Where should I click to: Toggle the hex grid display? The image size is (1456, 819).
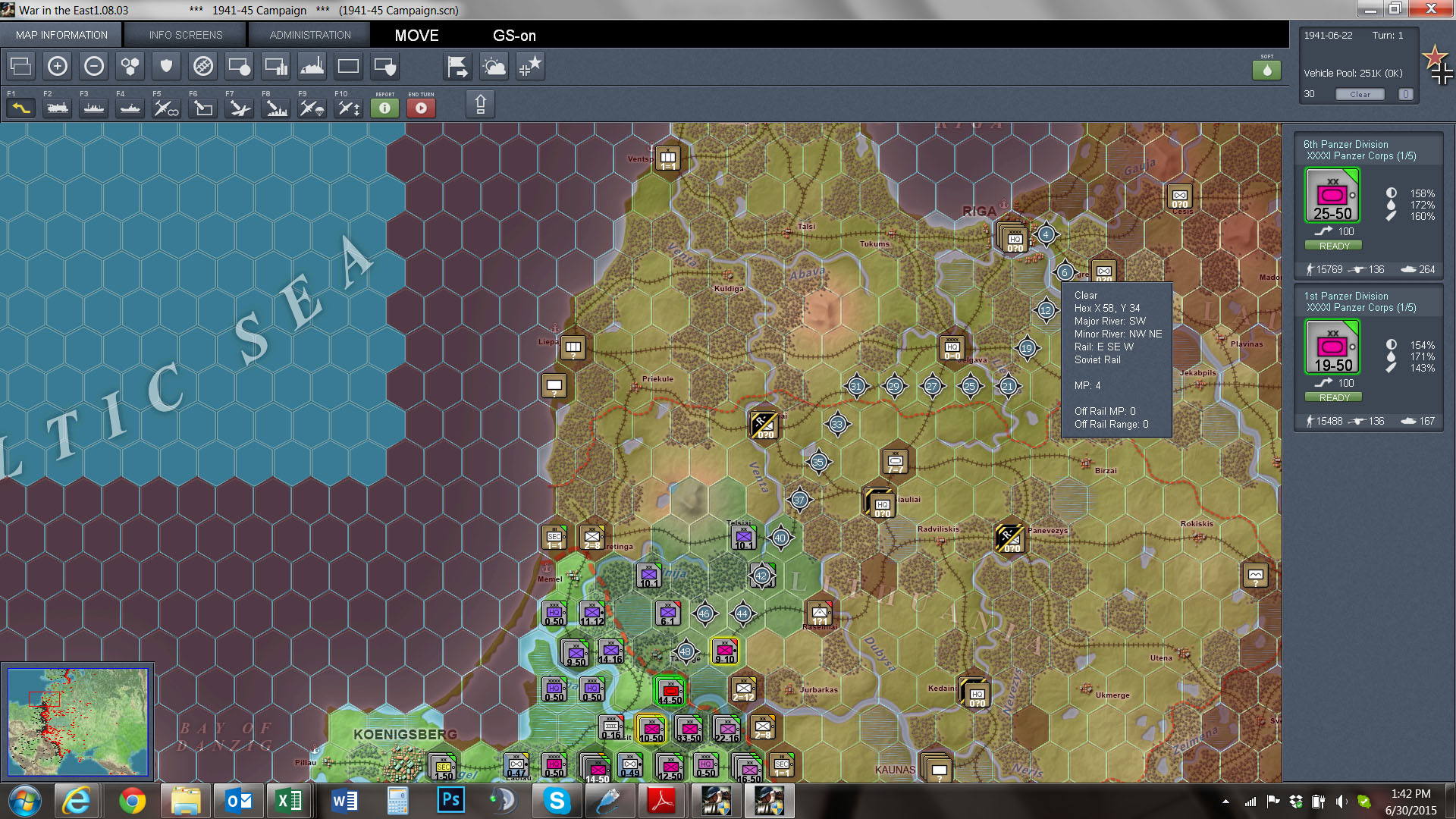click(130, 67)
